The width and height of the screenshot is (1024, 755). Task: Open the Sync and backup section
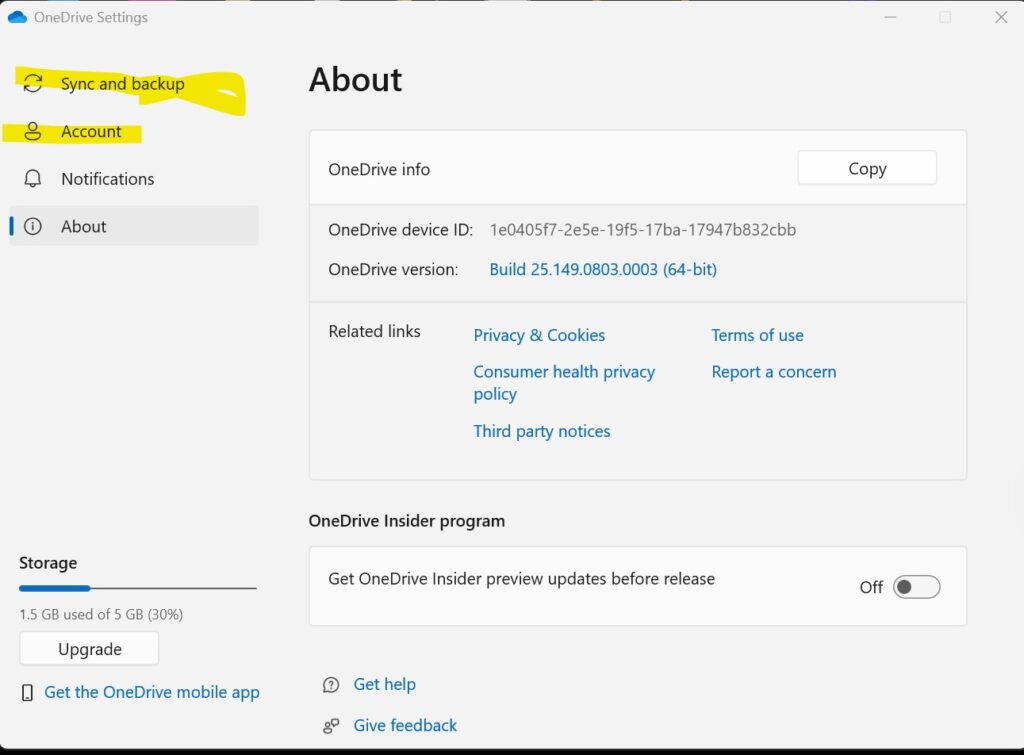pyautogui.click(x=134, y=84)
